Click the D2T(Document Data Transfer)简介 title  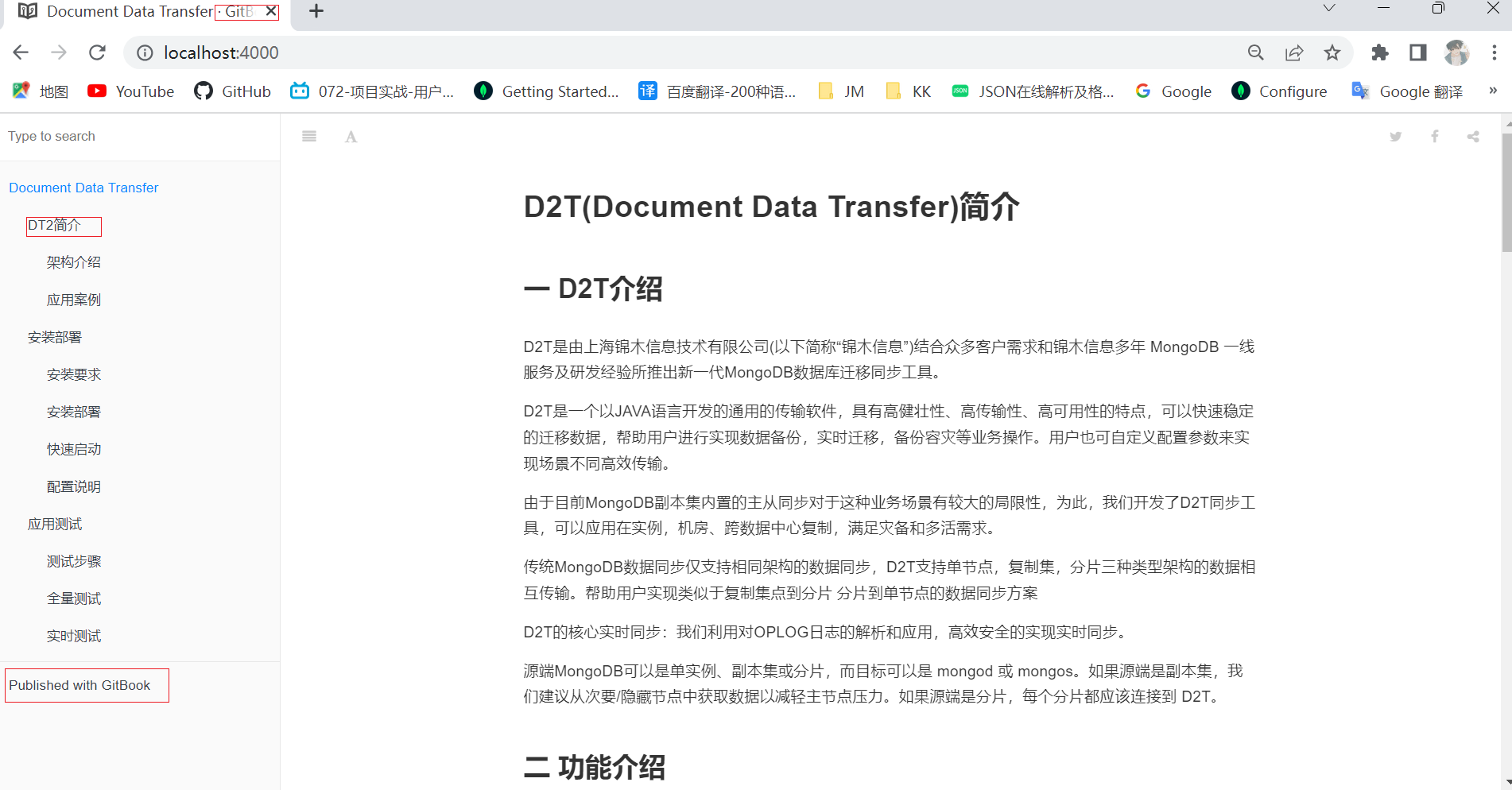point(771,207)
